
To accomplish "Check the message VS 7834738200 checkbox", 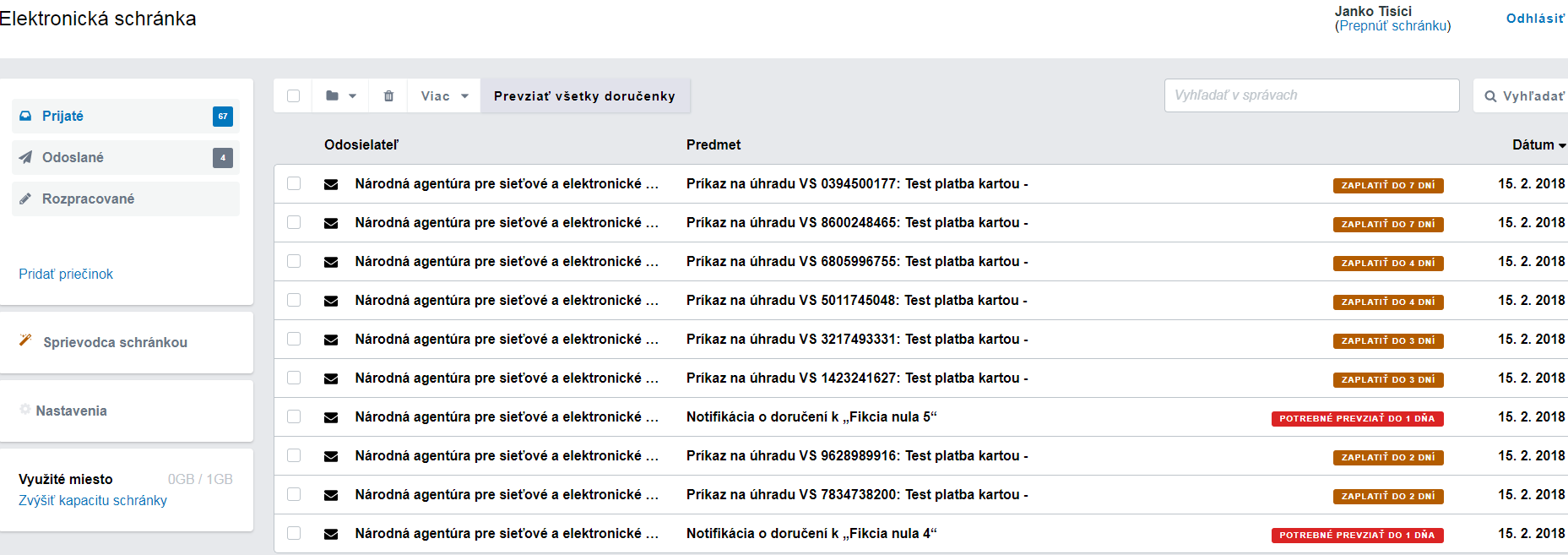I will pos(294,494).
